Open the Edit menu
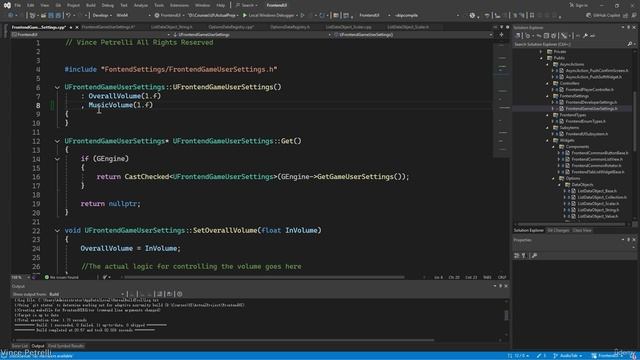The image size is (640, 360). [x=31, y=5]
